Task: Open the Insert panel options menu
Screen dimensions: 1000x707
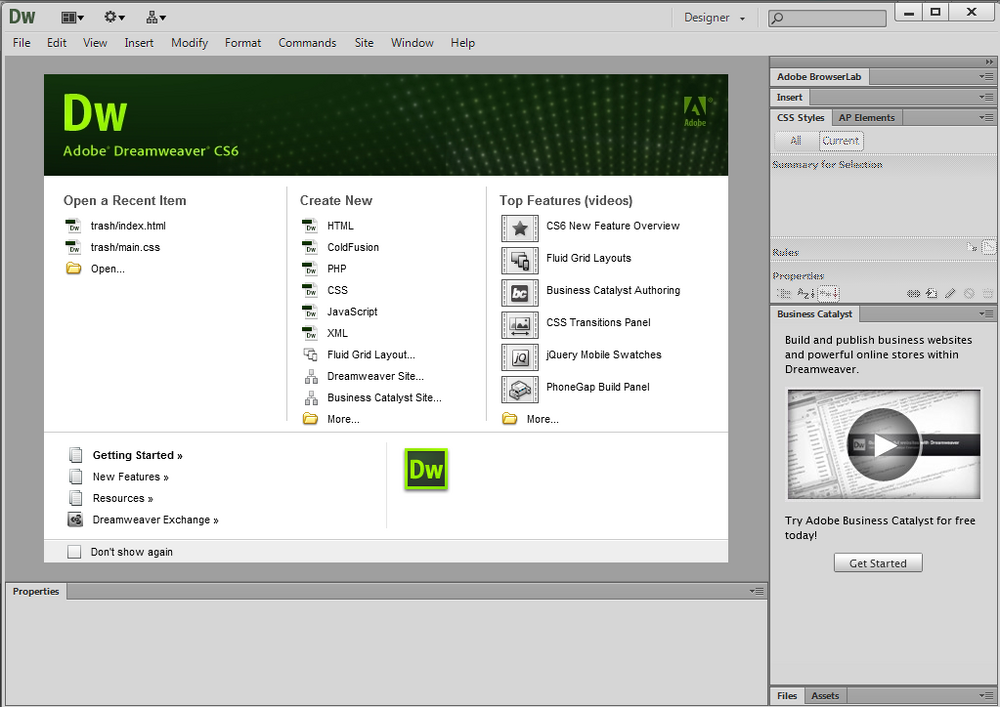Action: pyautogui.click(x=986, y=97)
